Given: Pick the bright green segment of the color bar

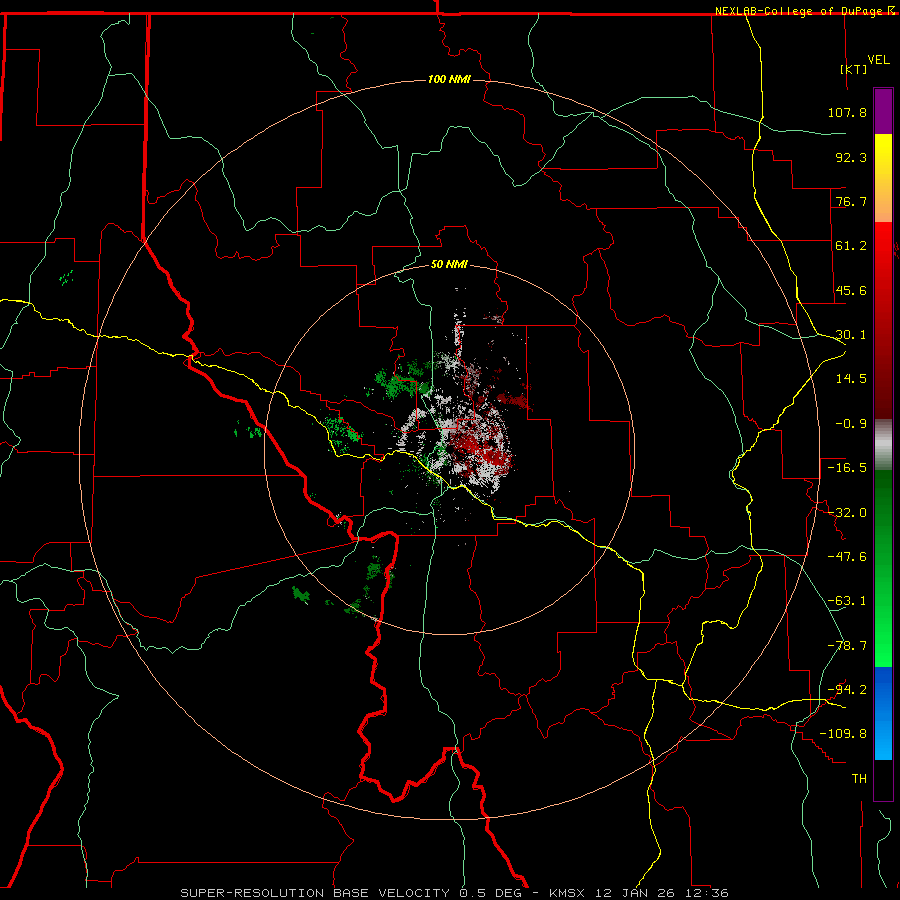Looking at the screenshot, I should click(x=883, y=644).
